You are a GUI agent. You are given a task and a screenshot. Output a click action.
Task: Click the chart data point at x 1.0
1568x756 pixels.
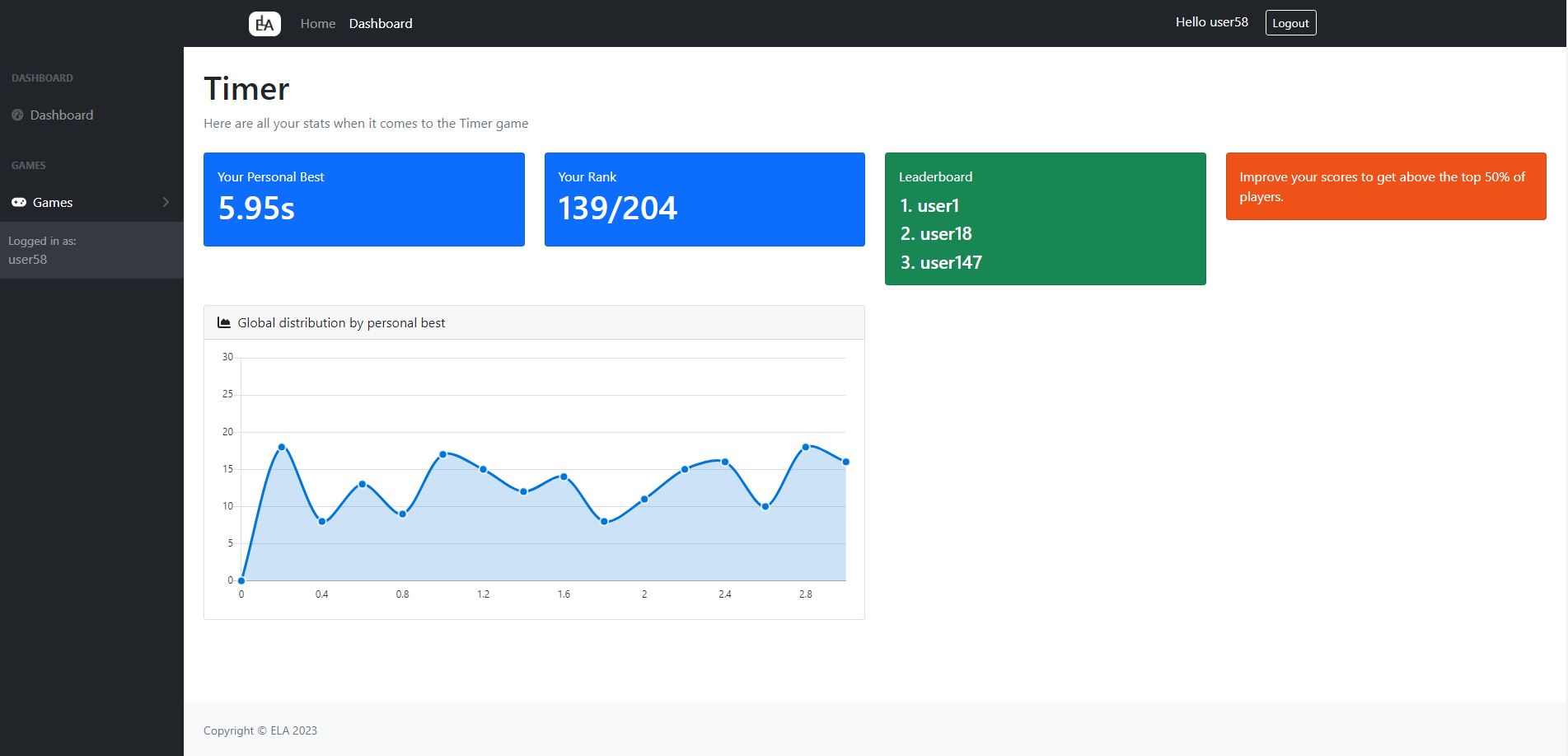click(x=443, y=454)
